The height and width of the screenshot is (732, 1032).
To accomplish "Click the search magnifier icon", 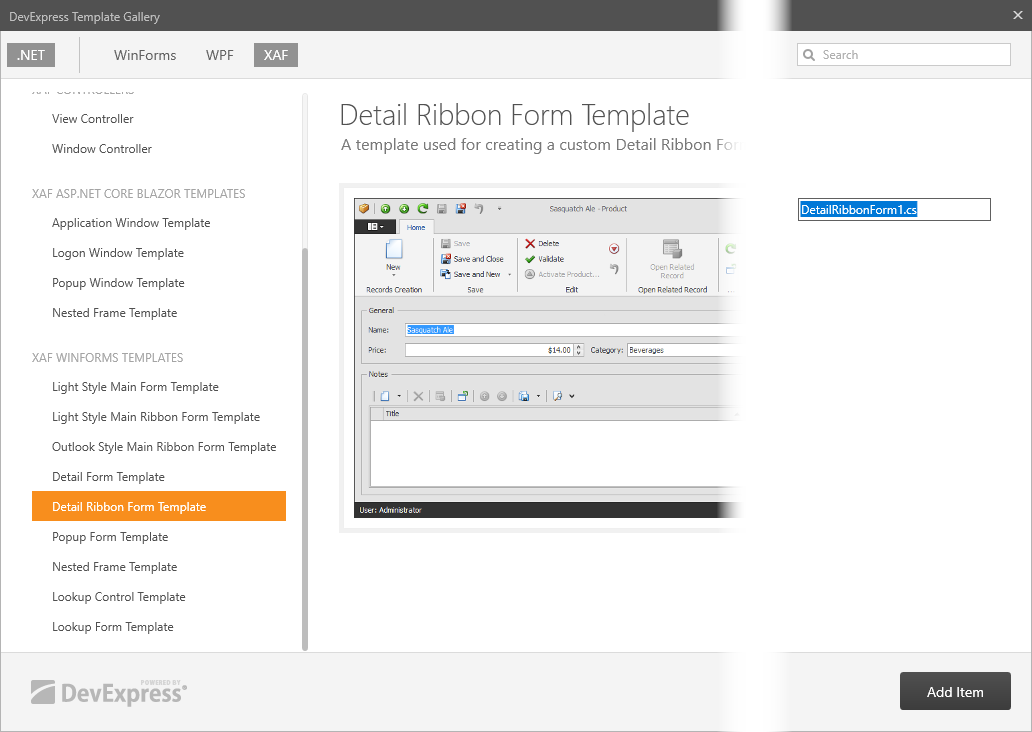I will [x=810, y=55].
